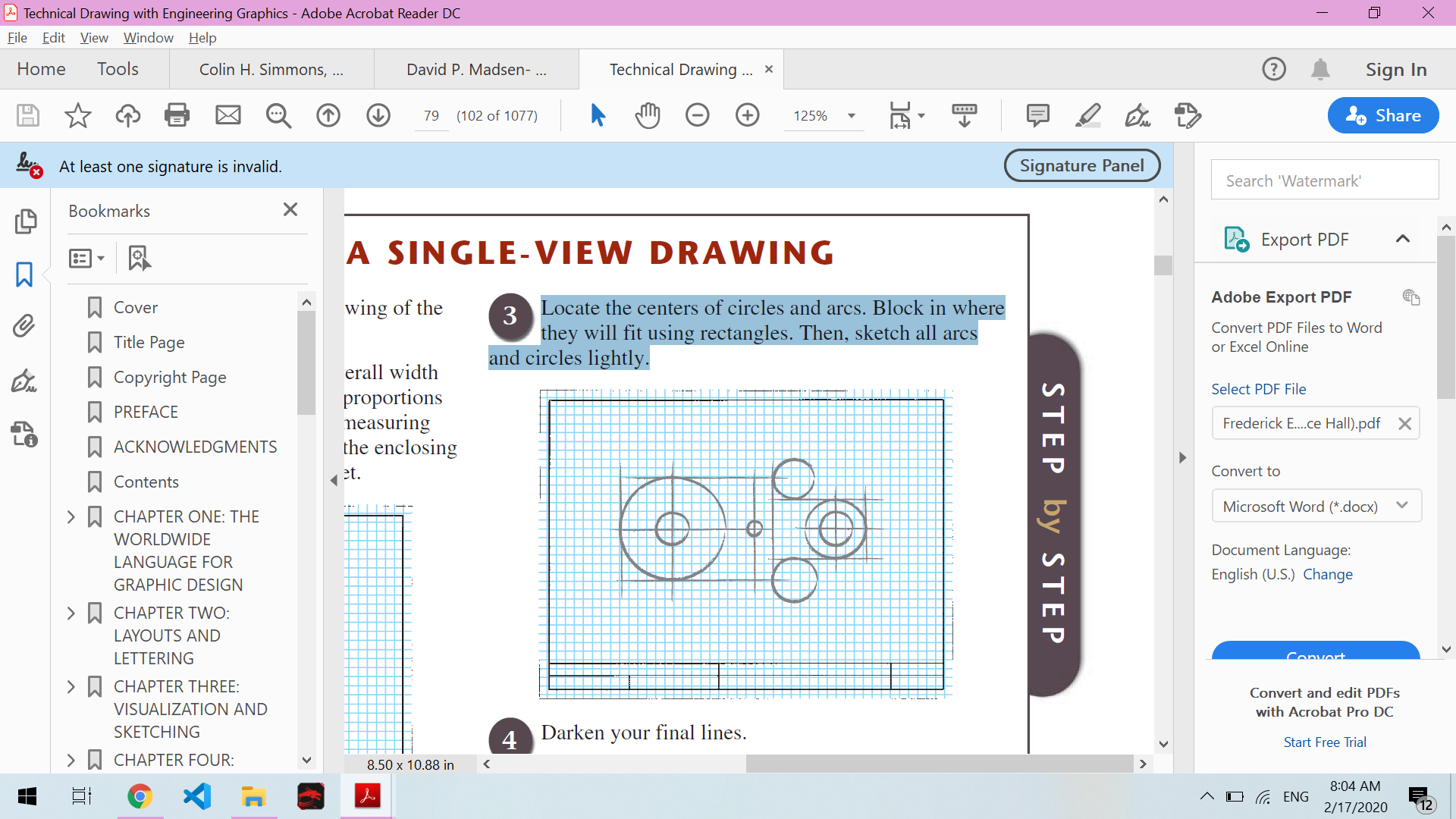Image resolution: width=1456 pixels, height=819 pixels.
Task: Open the Attachments paperclip panel
Action: [24, 326]
